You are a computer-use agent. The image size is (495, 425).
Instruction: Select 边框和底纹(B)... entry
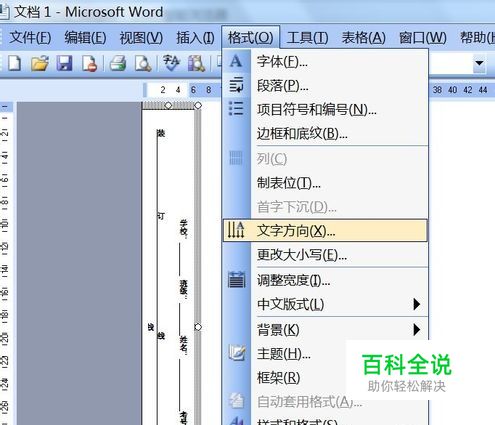click(x=325, y=134)
